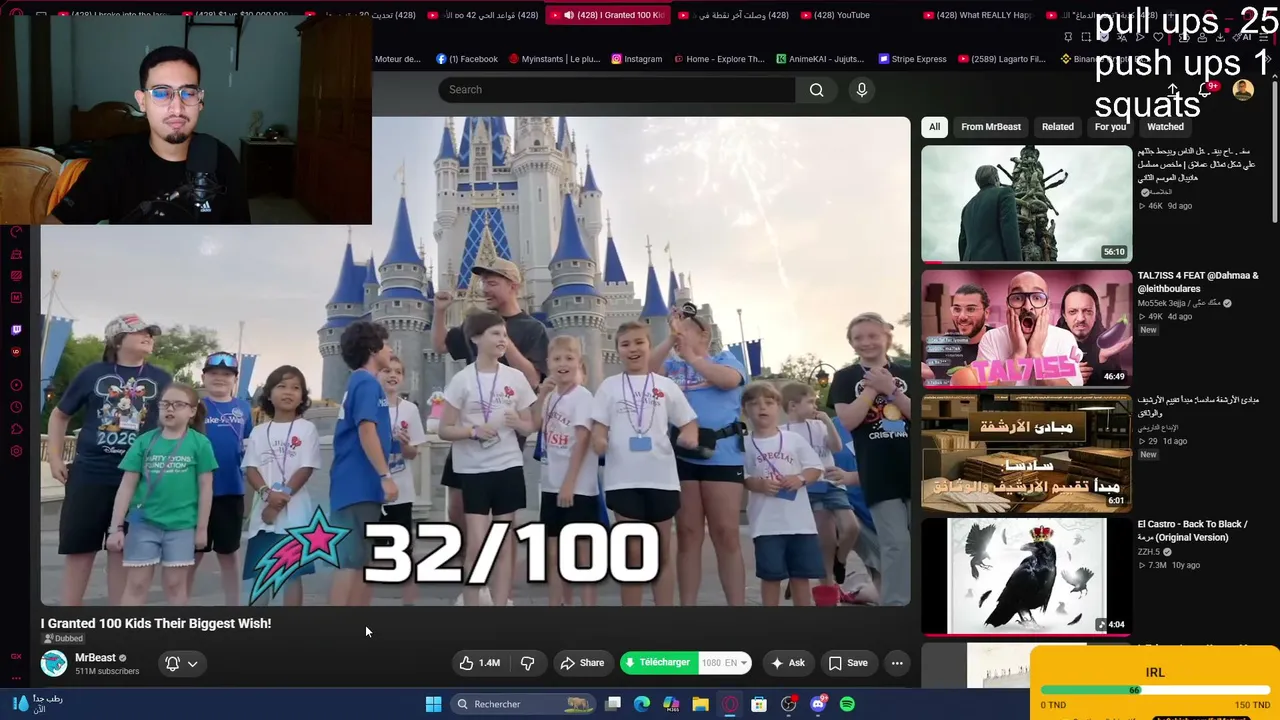This screenshot has width=1280, height=720.
Task: Switch to the "(428) What REALLY Happ" tab
Action: (x=978, y=15)
